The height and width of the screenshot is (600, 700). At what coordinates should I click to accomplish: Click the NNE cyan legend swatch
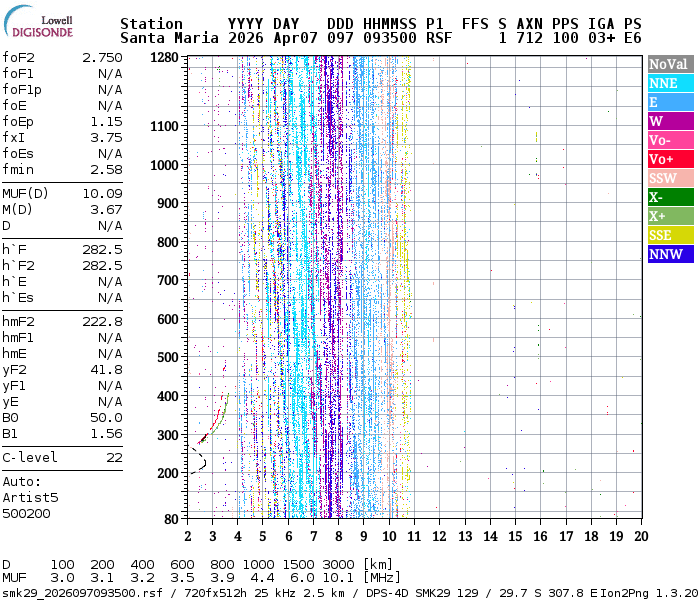(667, 83)
